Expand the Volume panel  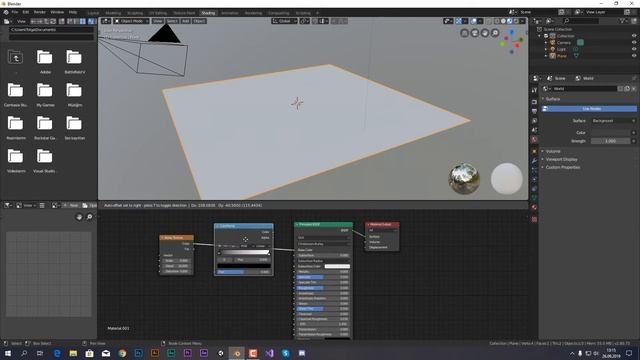click(x=553, y=151)
